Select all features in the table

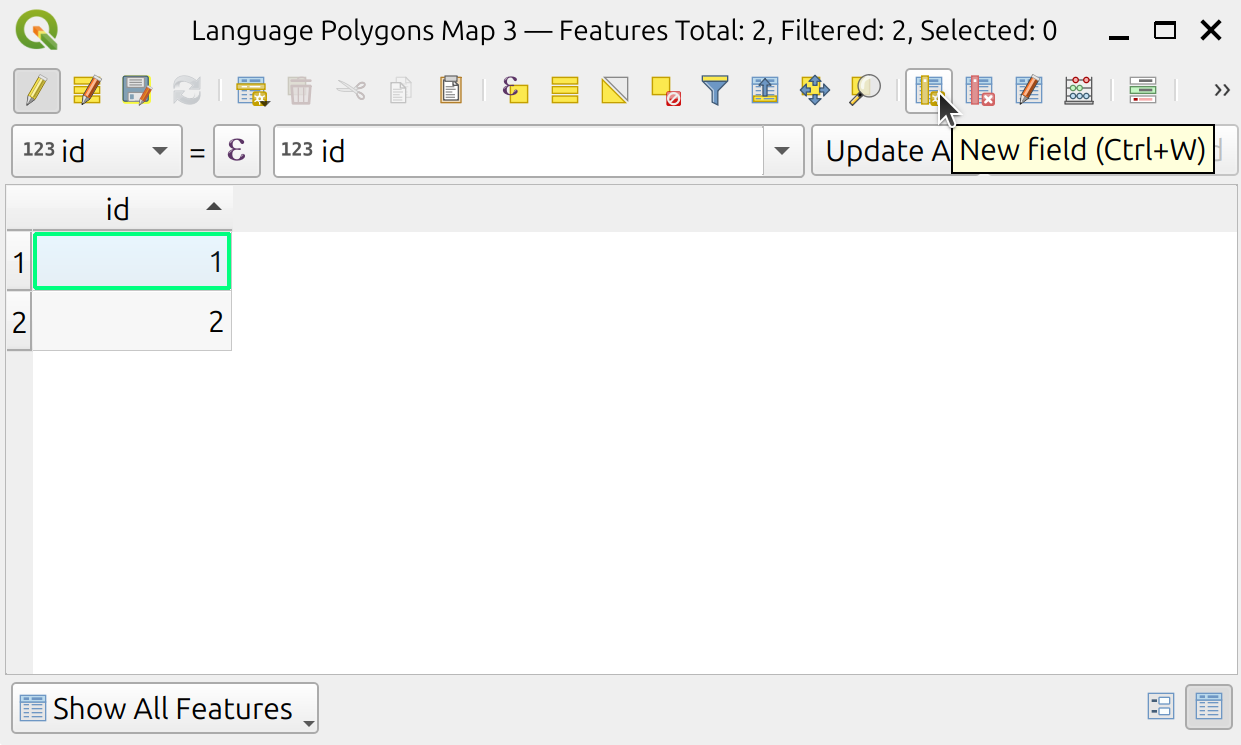pos(565,91)
